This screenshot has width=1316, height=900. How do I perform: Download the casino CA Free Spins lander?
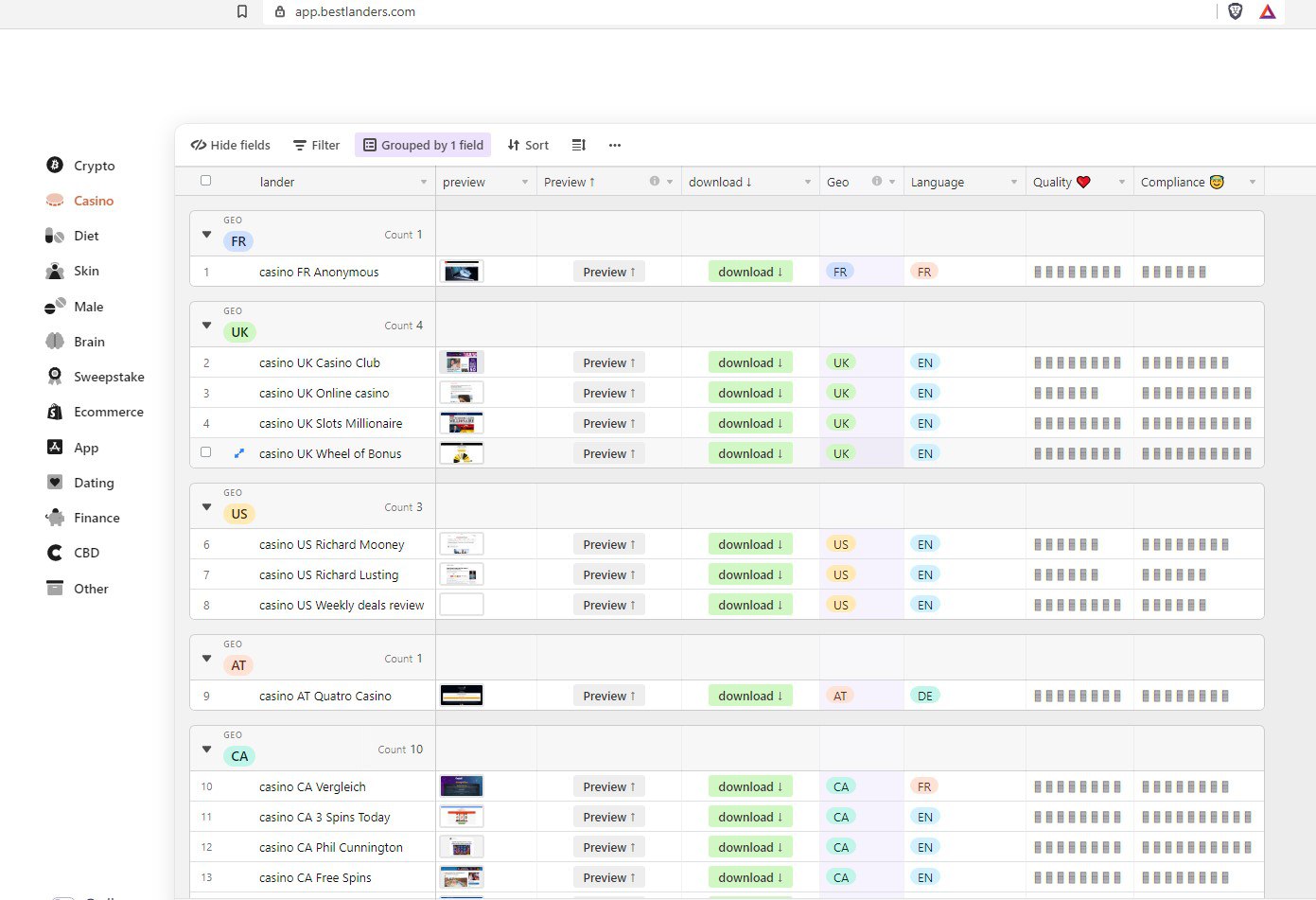click(750, 877)
